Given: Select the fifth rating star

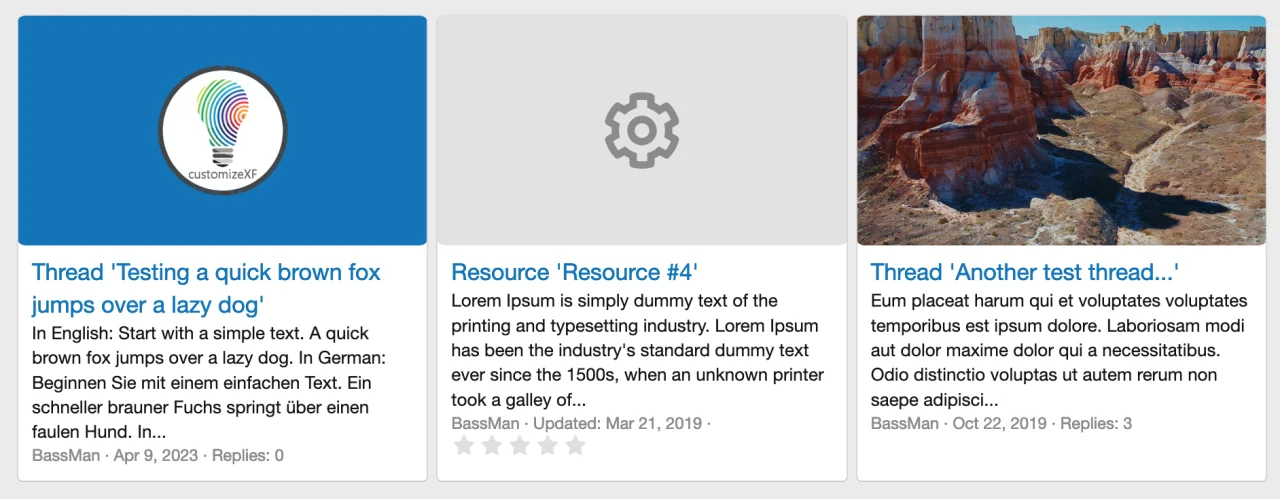Looking at the screenshot, I should [575, 445].
